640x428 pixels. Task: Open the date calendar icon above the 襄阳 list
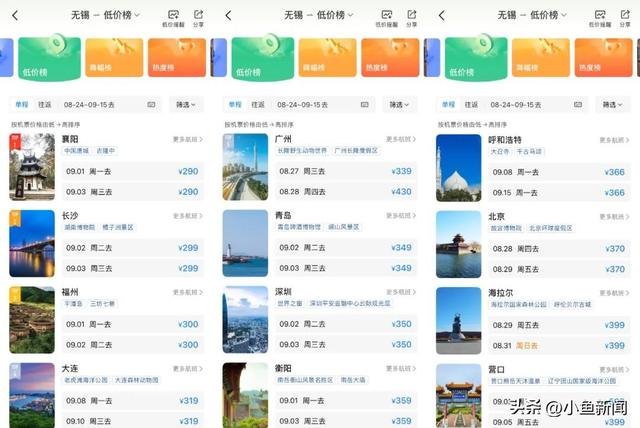tap(151, 104)
